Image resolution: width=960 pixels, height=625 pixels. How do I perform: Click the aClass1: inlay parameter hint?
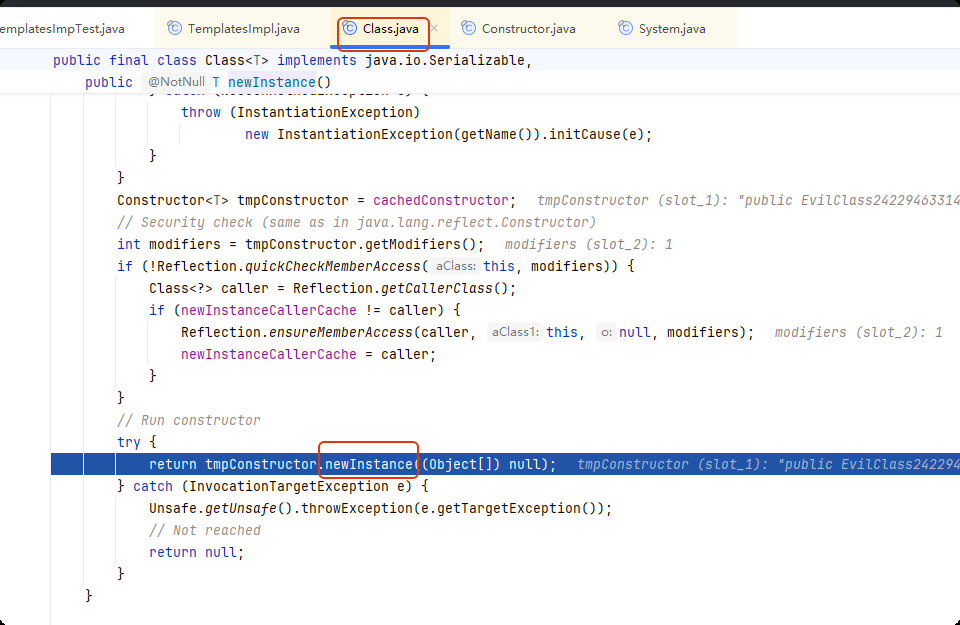pyautogui.click(x=514, y=333)
